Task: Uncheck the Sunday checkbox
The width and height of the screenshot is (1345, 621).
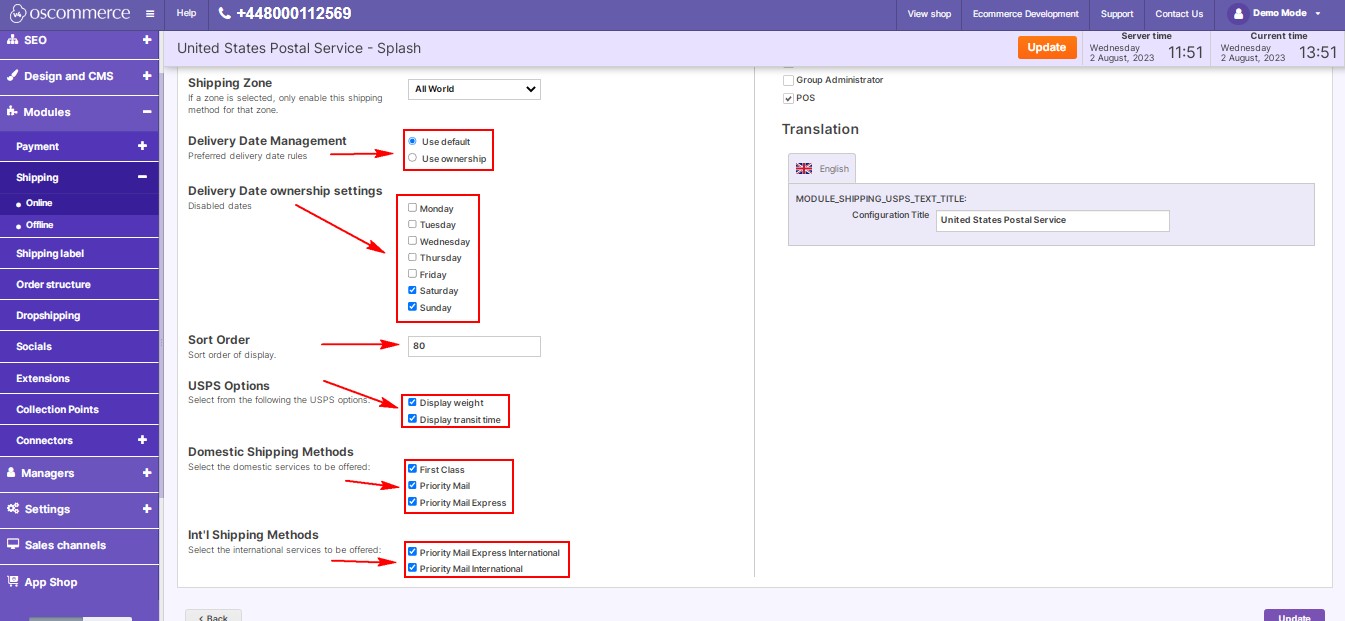Action: click(x=412, y=307)
